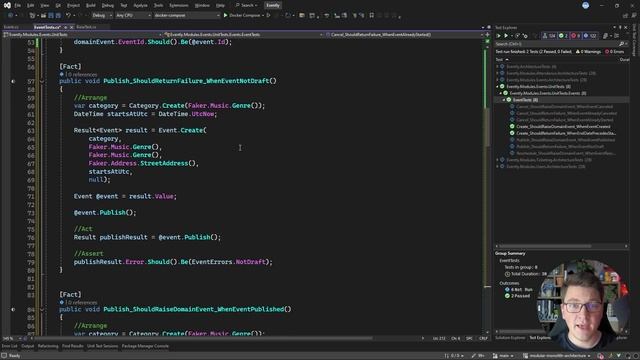Click the Save All icon in toolbar
This screenshot has height=360, width=640.
(x=58, y=16)
